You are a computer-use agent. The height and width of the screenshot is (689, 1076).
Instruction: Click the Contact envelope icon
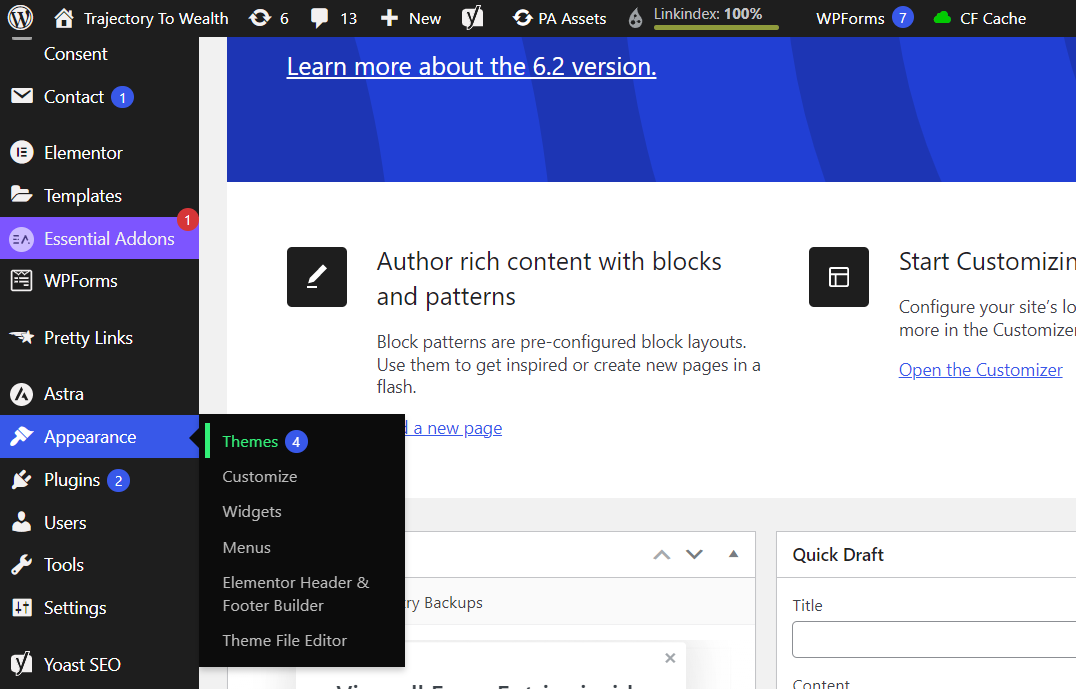tap(22, 95)
